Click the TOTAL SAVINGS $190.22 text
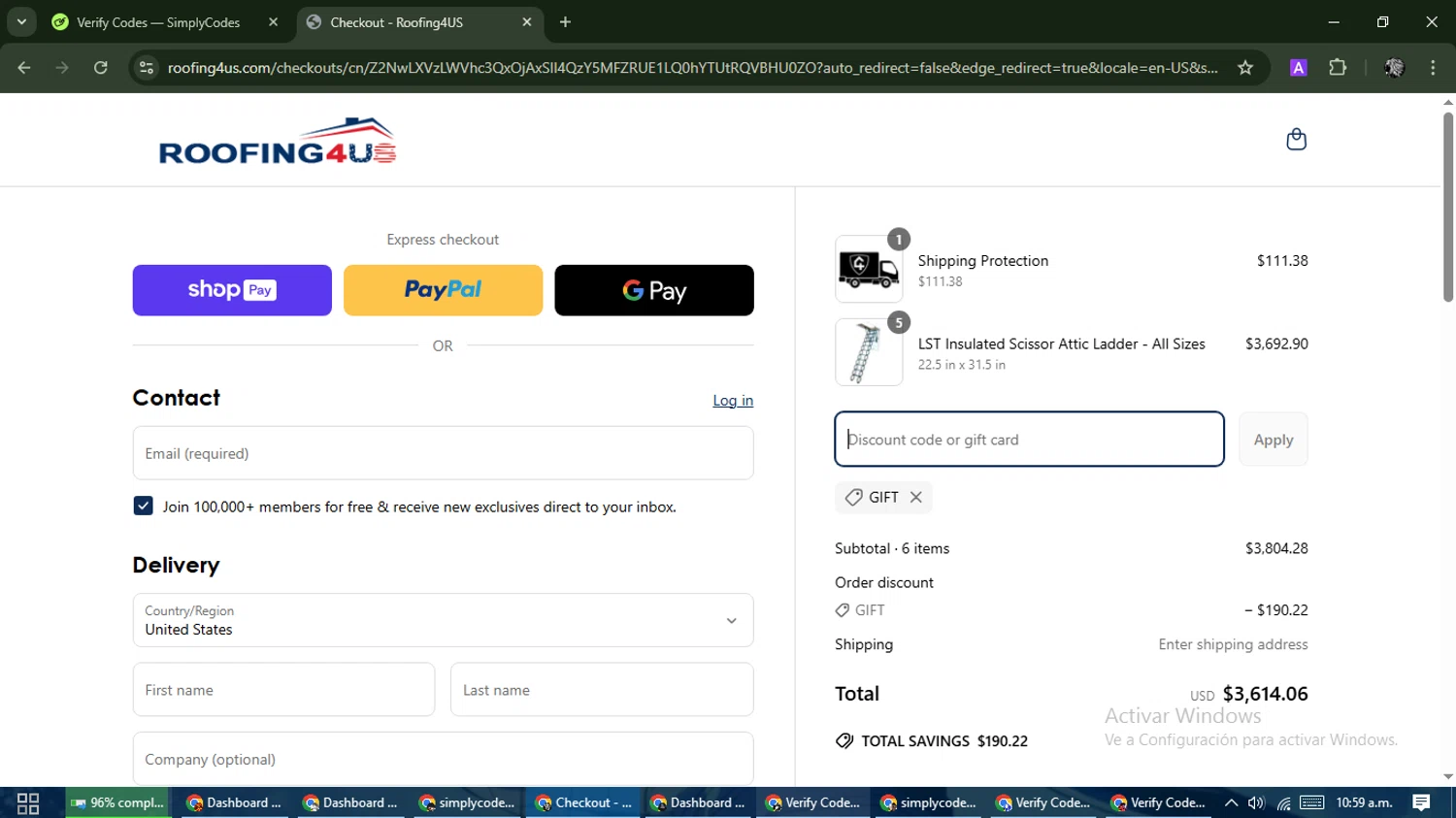The image size is (1456, 818). (944, 741)
